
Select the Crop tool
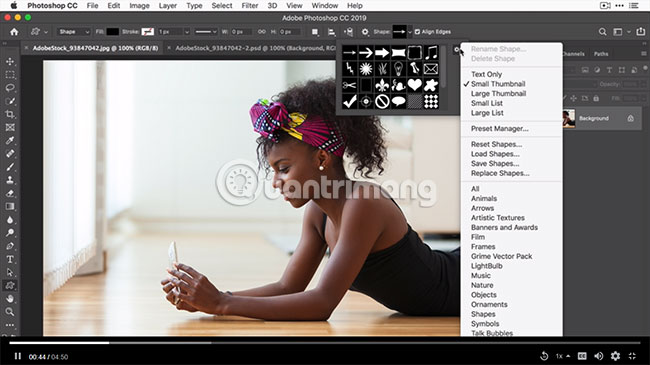coord(10,114)
